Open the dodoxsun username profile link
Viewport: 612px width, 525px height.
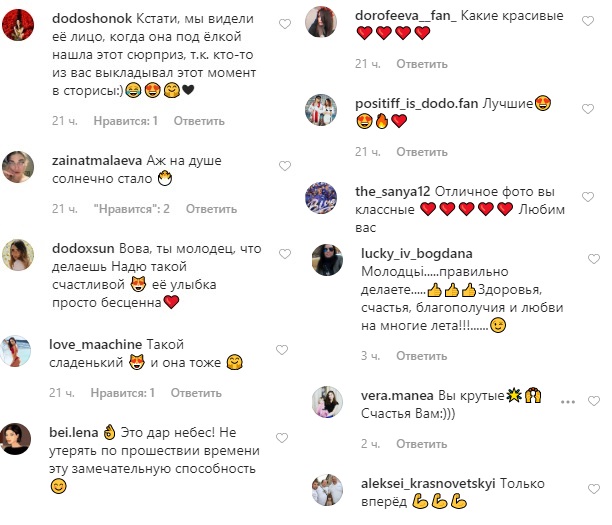83,249
